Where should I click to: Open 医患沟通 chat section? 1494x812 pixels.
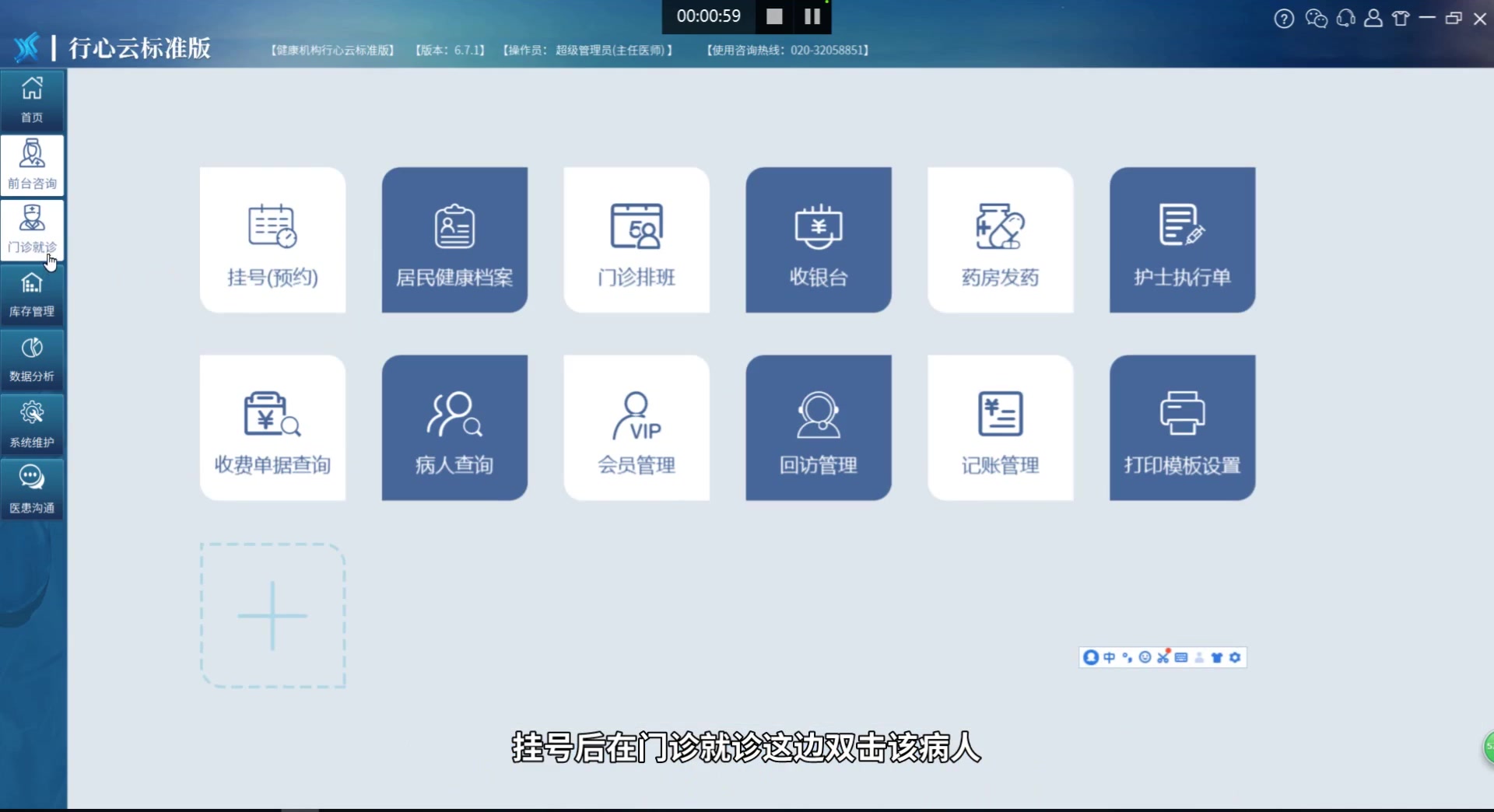(x=32, y=491)
